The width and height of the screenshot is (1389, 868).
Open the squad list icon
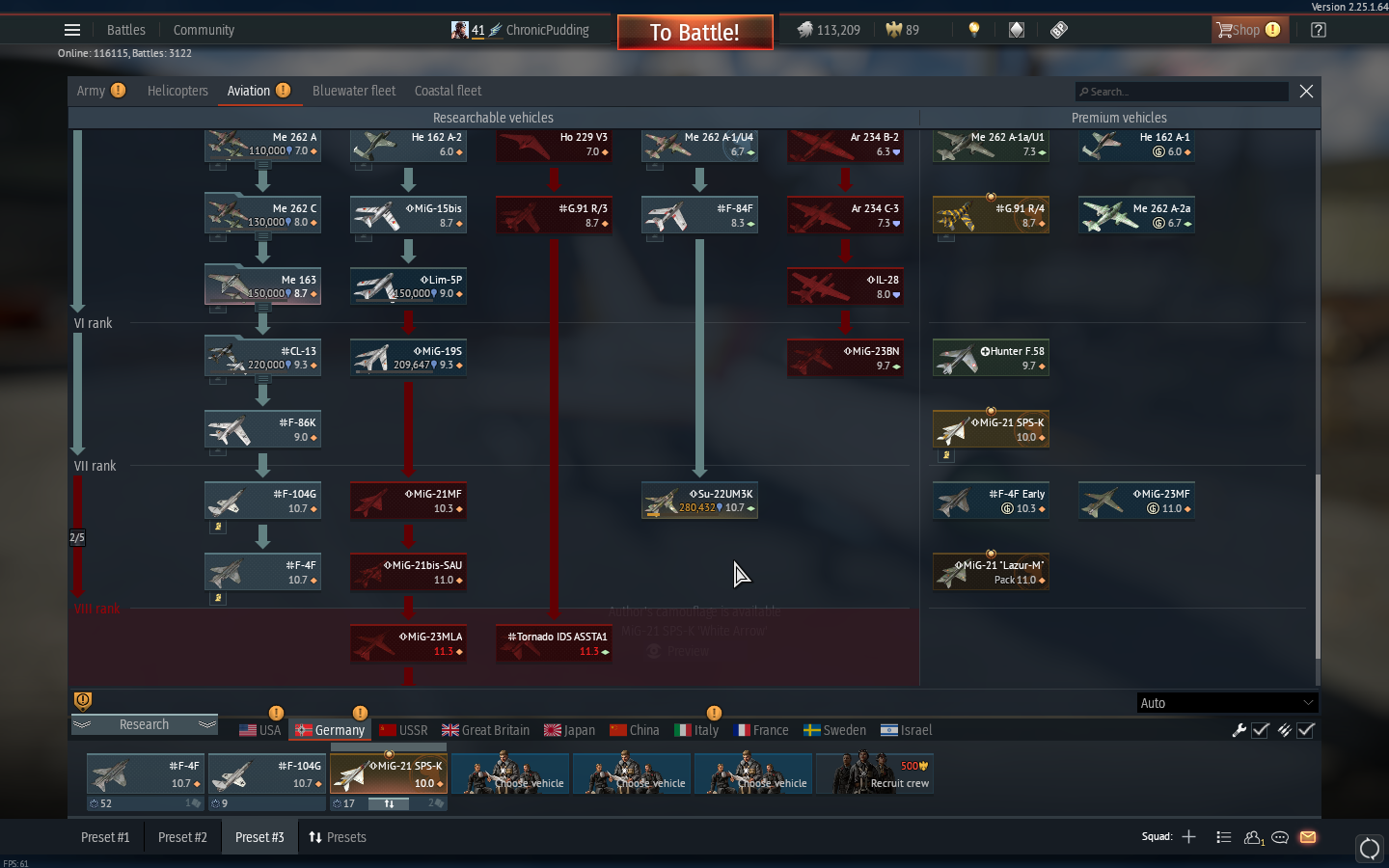pos(1223,837)
